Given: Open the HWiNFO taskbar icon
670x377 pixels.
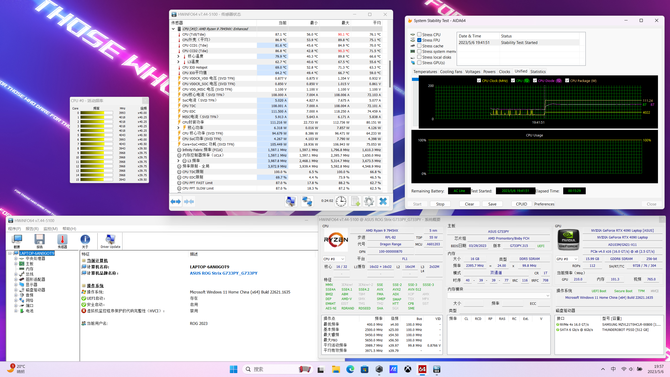Looking at the screenshot, I should (436, 369).
